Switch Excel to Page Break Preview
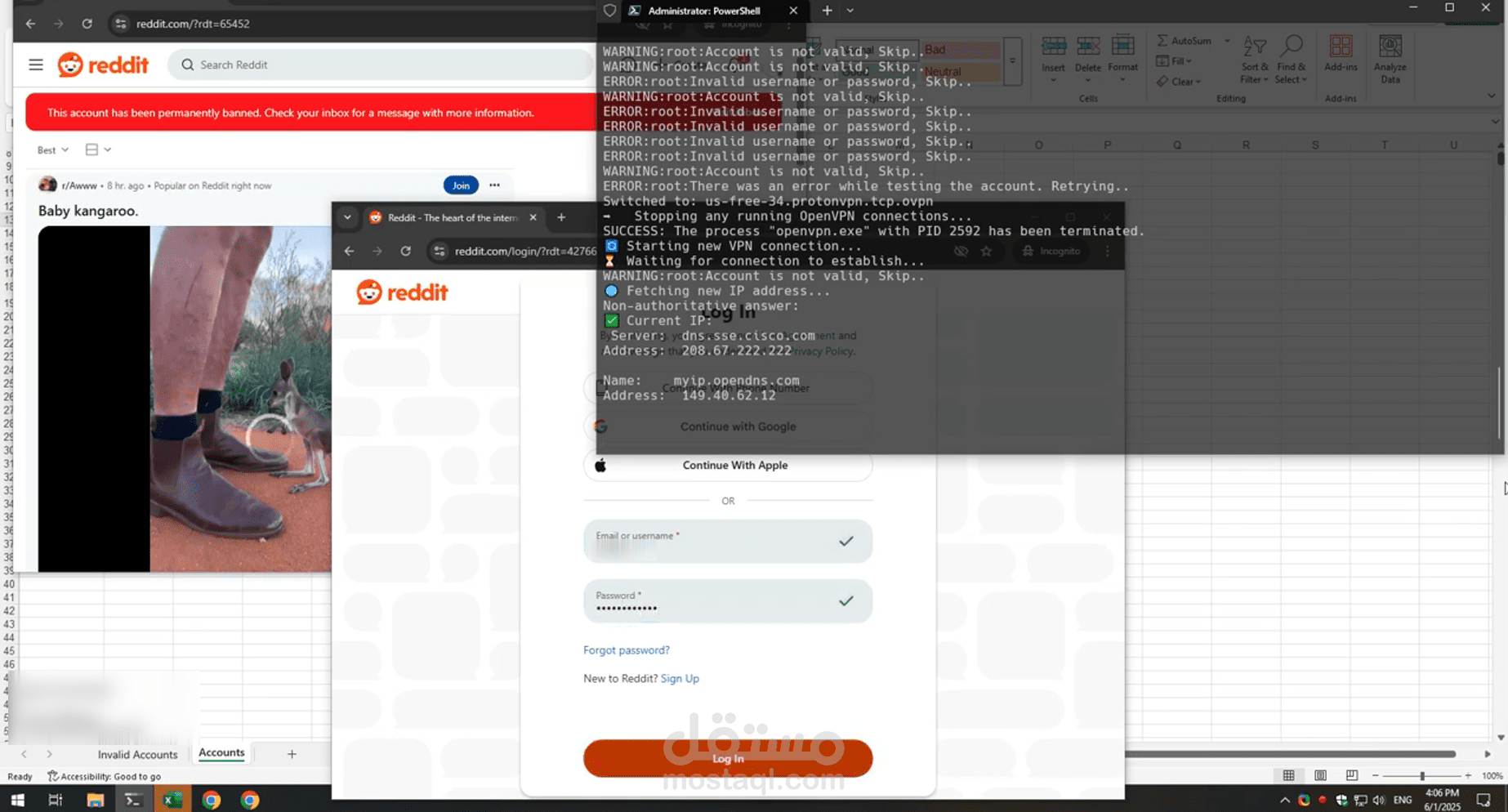Image resolution: width=1508 pixels, height=812 pixels. tap(1352, 775)
